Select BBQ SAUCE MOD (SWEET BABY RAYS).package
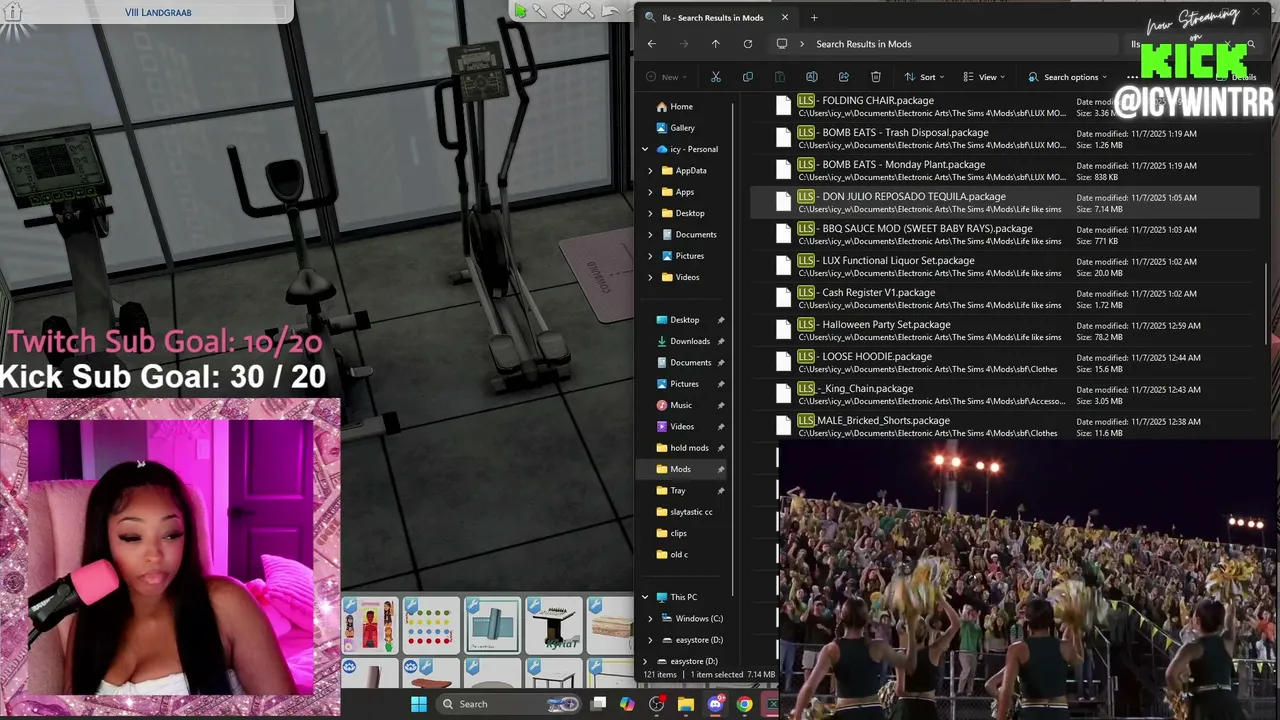Viewport: 1280px width, 720px height. pyautogui.click(x=1004, y=234)
